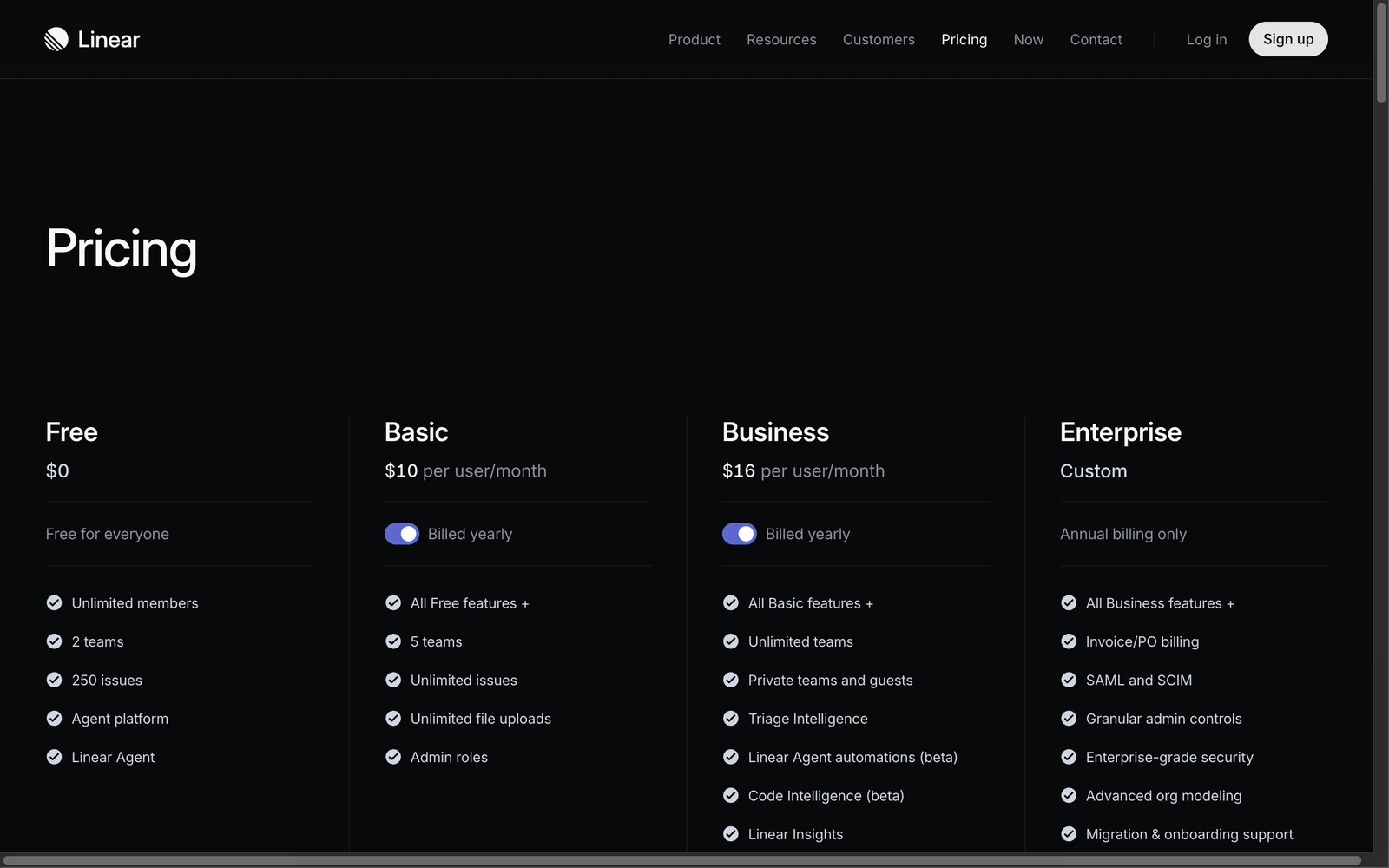1389x868 pixels.
Task: Click the Triage Intelligence feature text
Action: [808, 719]
